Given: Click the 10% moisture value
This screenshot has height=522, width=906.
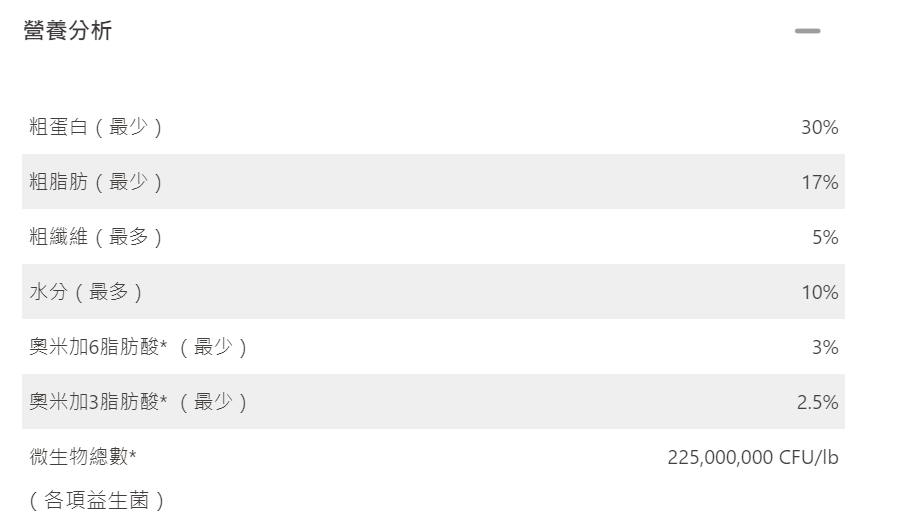Looking at the screenshot, I should tap(819, 292).
